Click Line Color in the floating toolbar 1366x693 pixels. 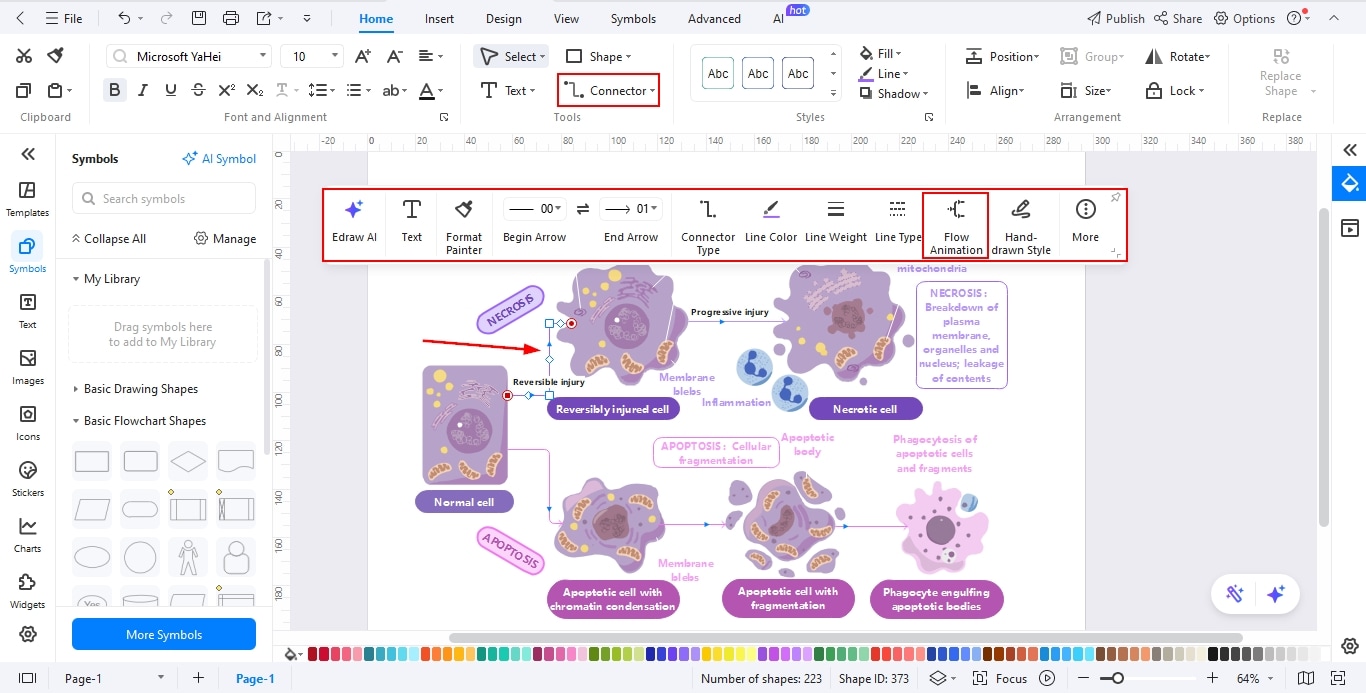point(771,221)
